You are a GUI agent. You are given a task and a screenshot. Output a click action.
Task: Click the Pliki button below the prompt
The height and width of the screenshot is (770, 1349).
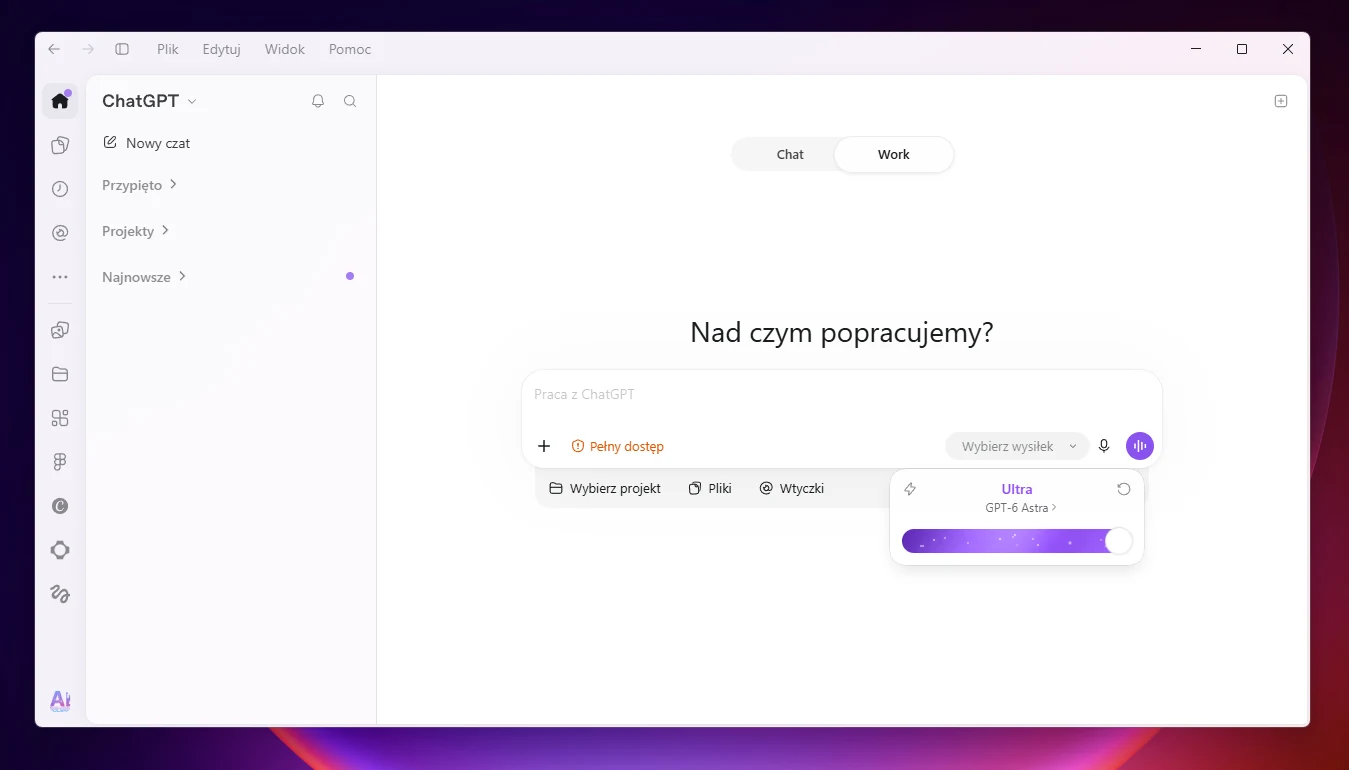click(710, 488)
